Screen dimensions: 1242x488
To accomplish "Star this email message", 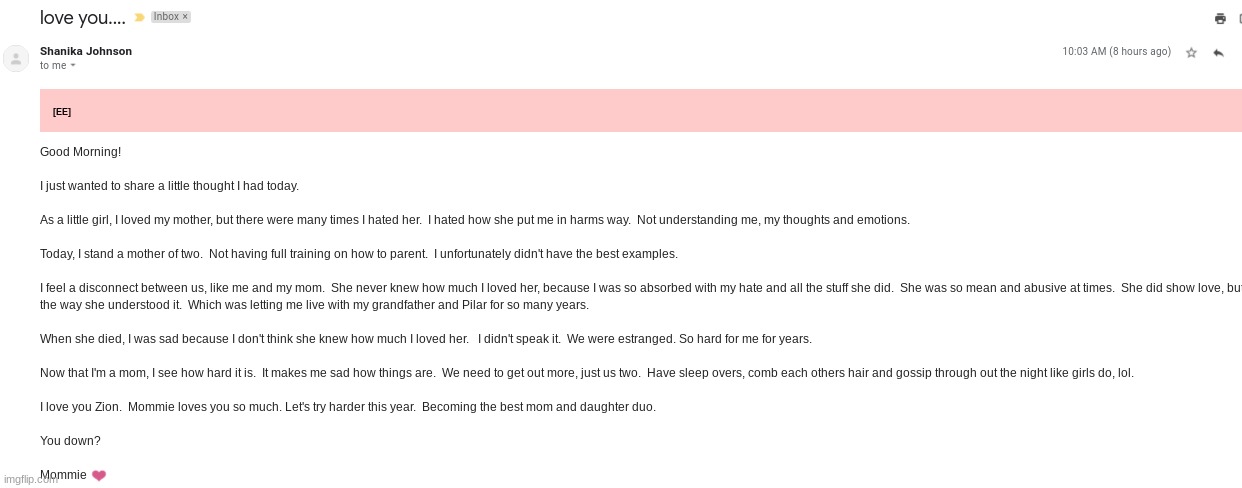I will tap(1191, 52).
